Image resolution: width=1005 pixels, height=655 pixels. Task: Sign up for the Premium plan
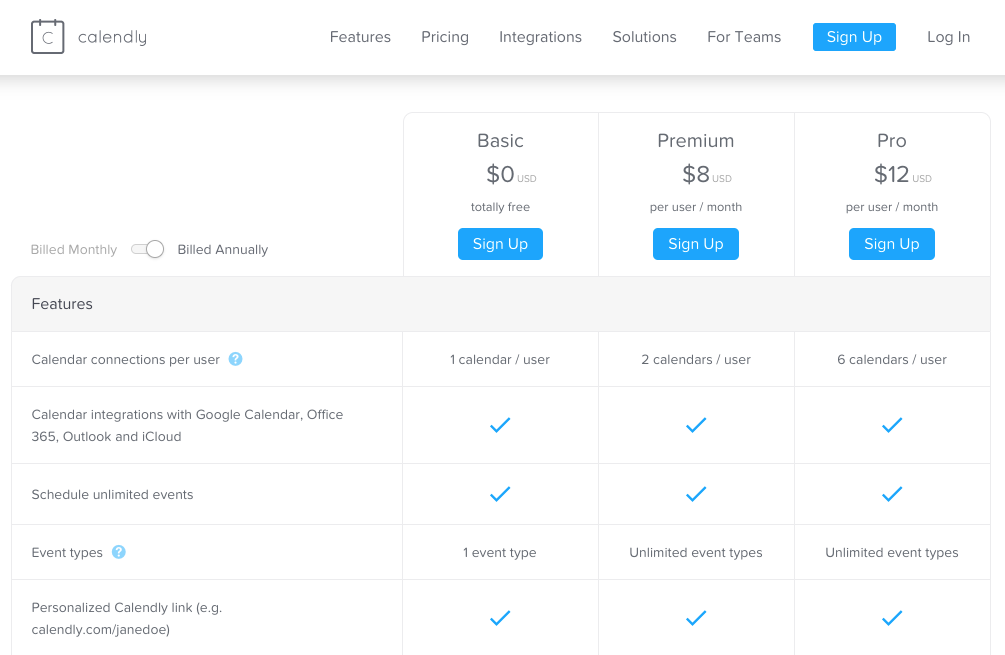[696, 244]
